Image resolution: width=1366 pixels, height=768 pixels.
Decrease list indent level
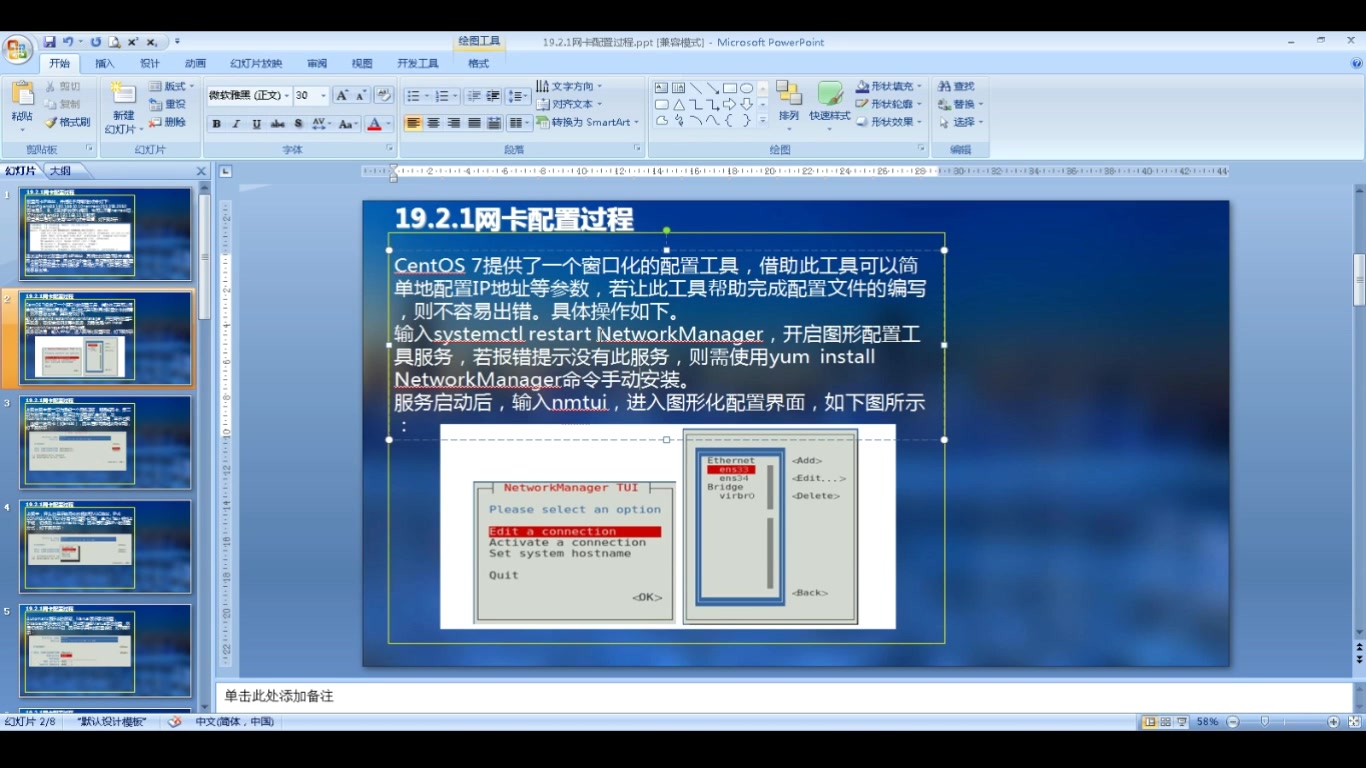[x=474, y=96]
